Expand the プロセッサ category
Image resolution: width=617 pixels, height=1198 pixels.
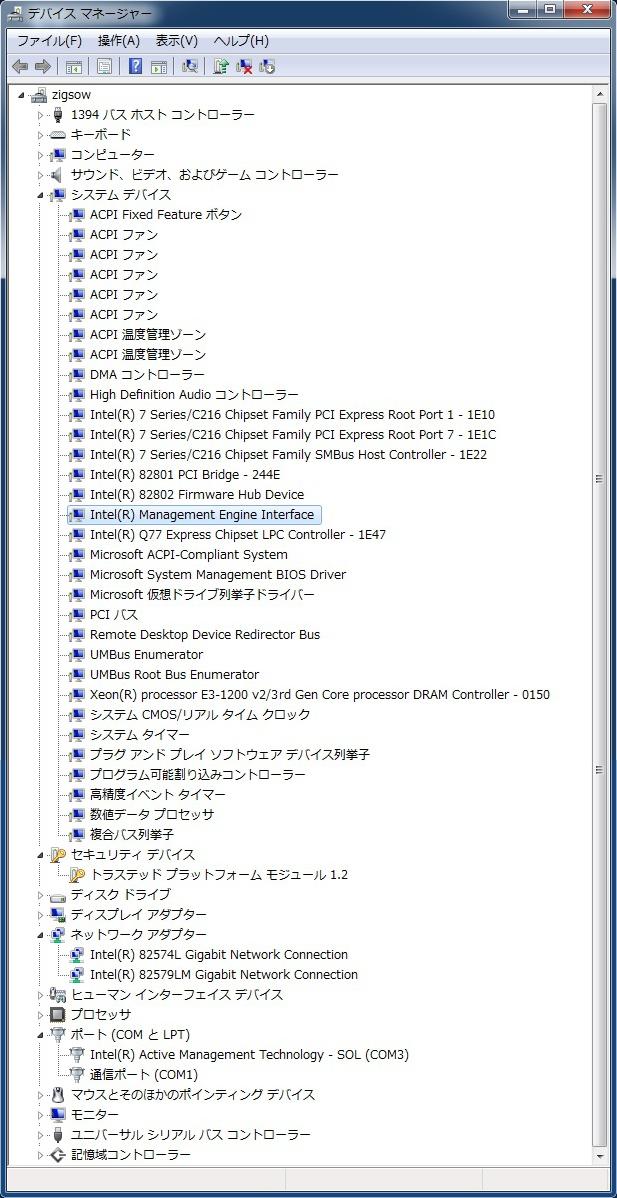41,1015
